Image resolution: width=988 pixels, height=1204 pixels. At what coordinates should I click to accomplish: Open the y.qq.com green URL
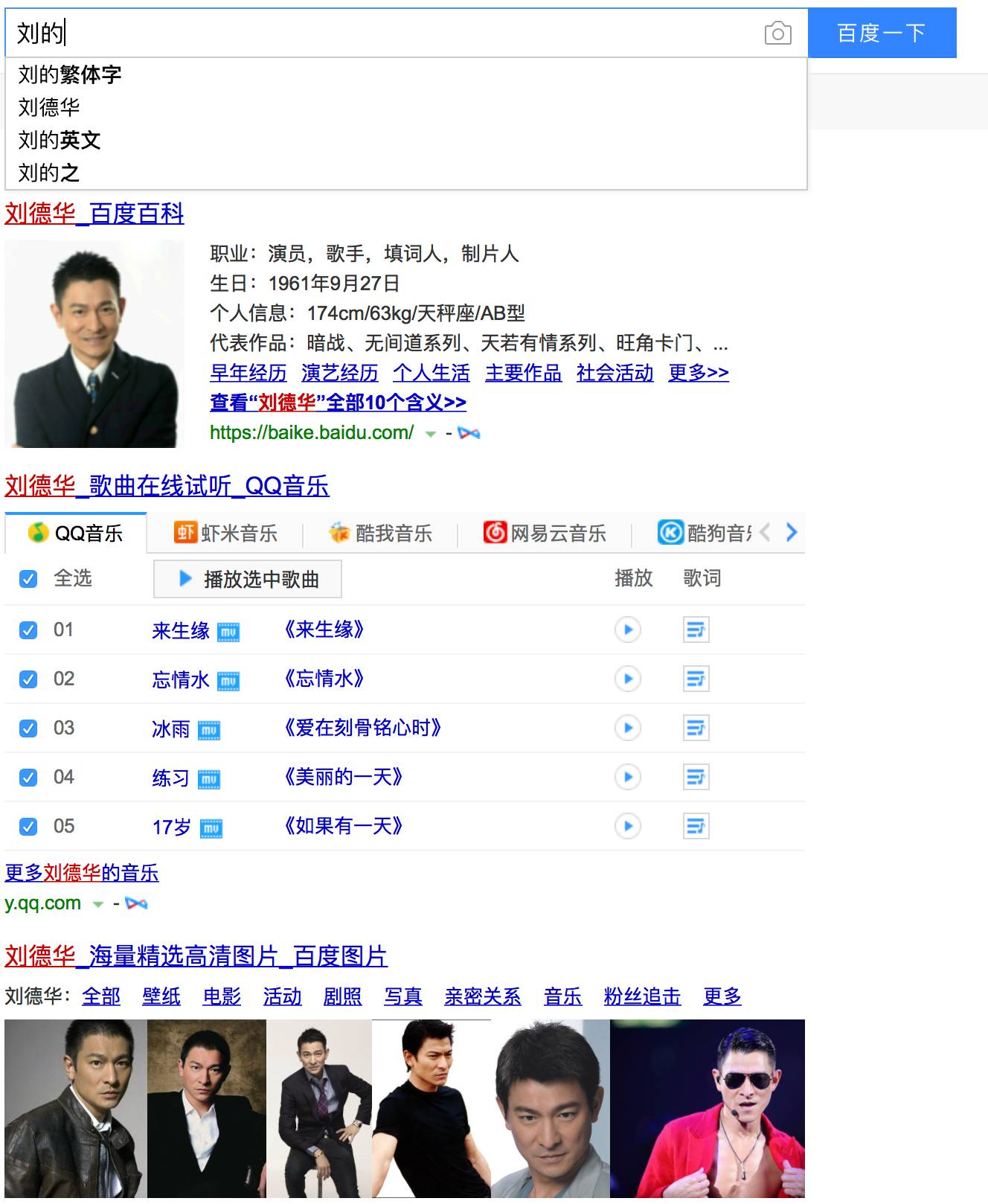(42, 903)
